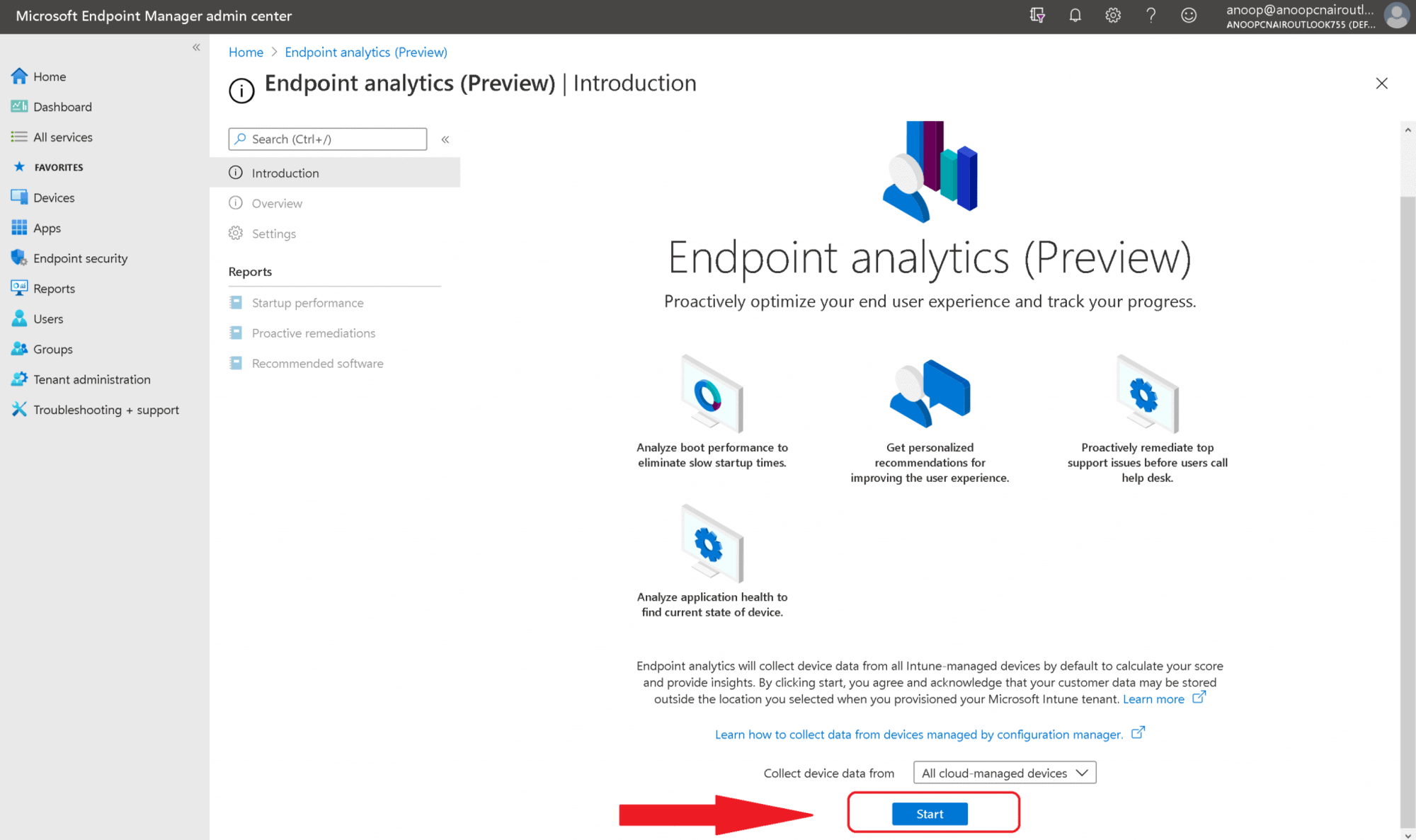This screenshot has width=1416, height=840.
Task: Click into the Search (Ctrl+/) field
Action: pos(328,139)
